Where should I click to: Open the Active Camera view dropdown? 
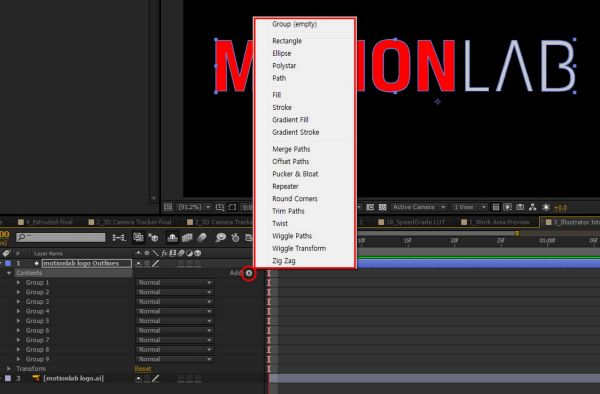[419, 207]
